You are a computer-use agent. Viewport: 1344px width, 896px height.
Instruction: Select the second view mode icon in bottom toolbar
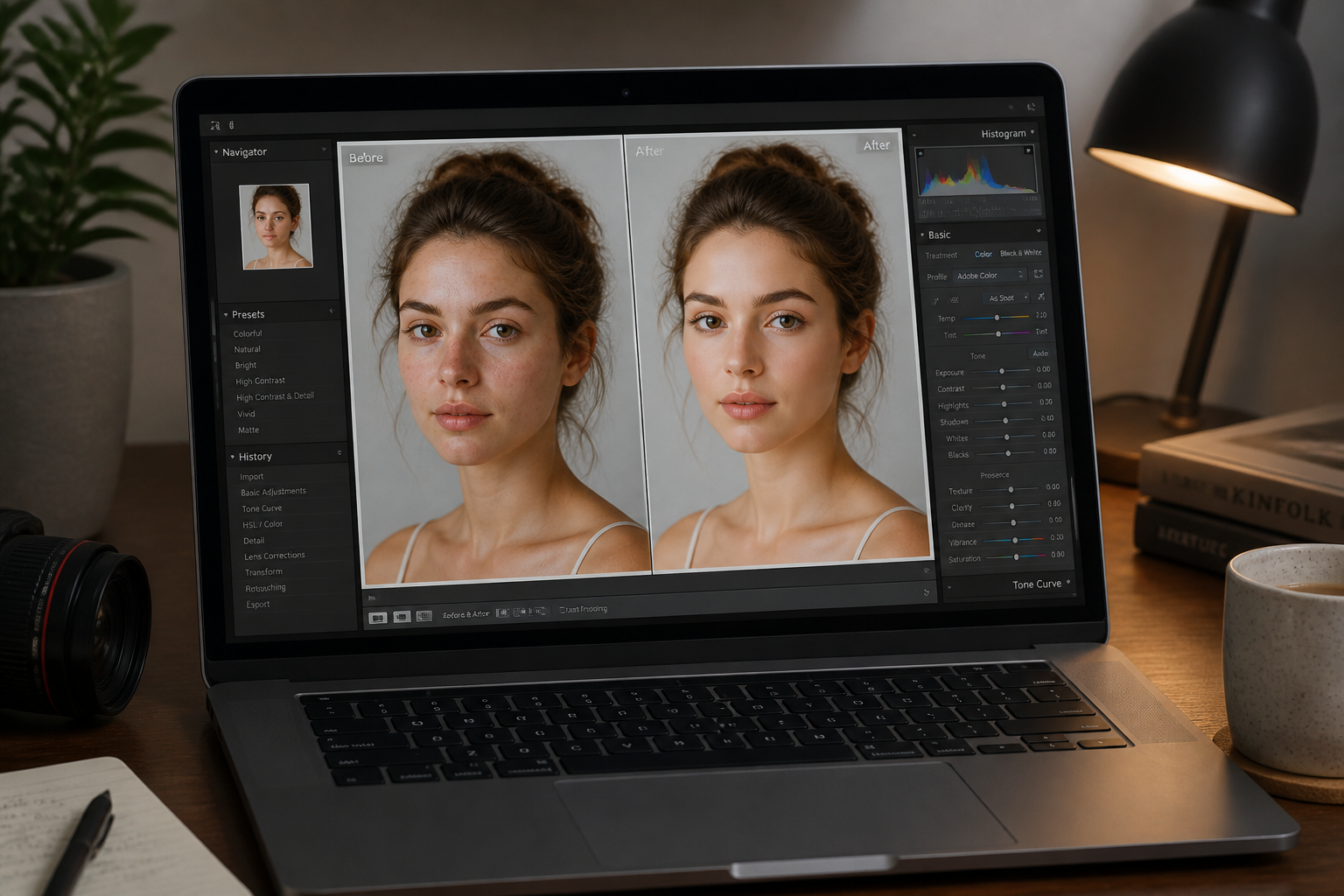tap(402, 617)
